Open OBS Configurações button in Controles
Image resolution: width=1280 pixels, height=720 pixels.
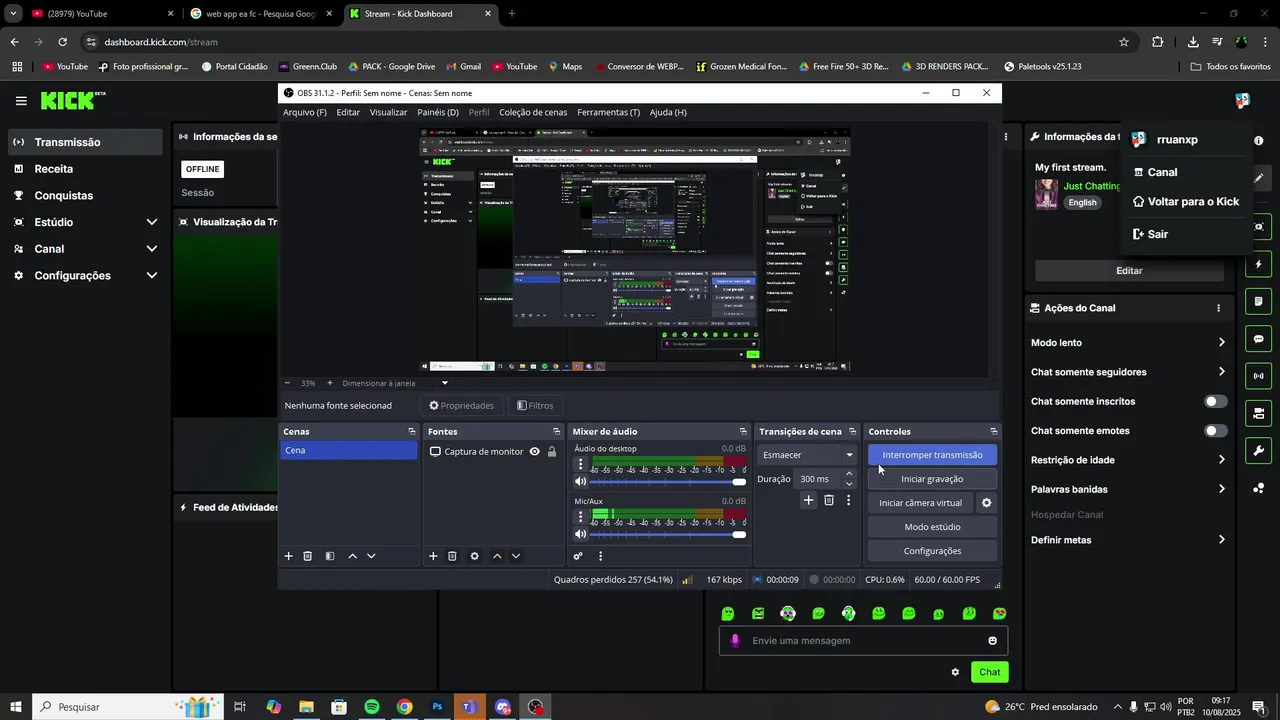coord(932,551)
